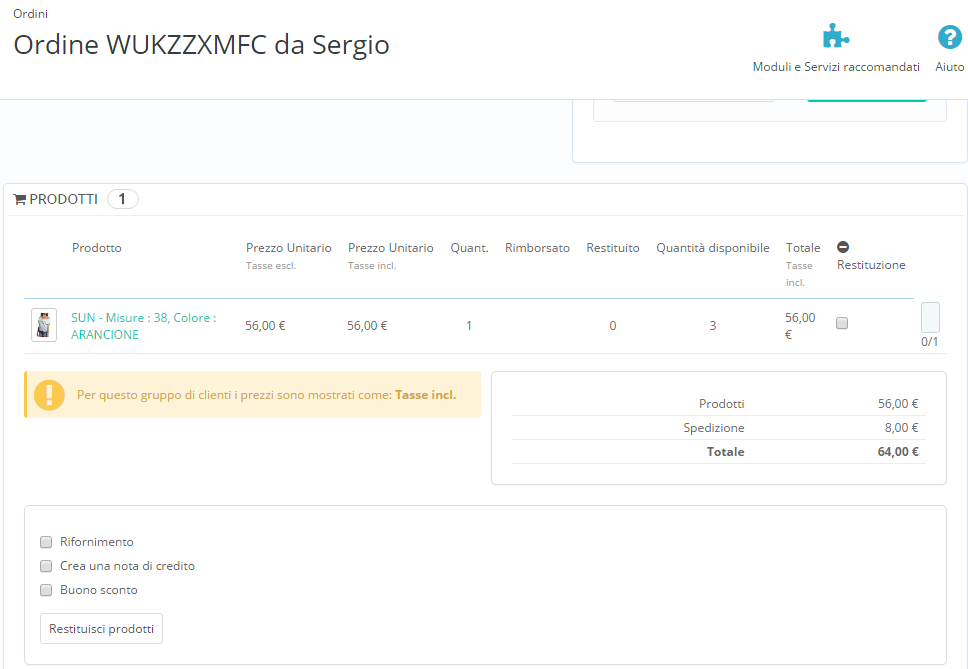Enable the Rifornimento checkbox
The width and height of the screenshot is (968, 669).
click(45, 541)
